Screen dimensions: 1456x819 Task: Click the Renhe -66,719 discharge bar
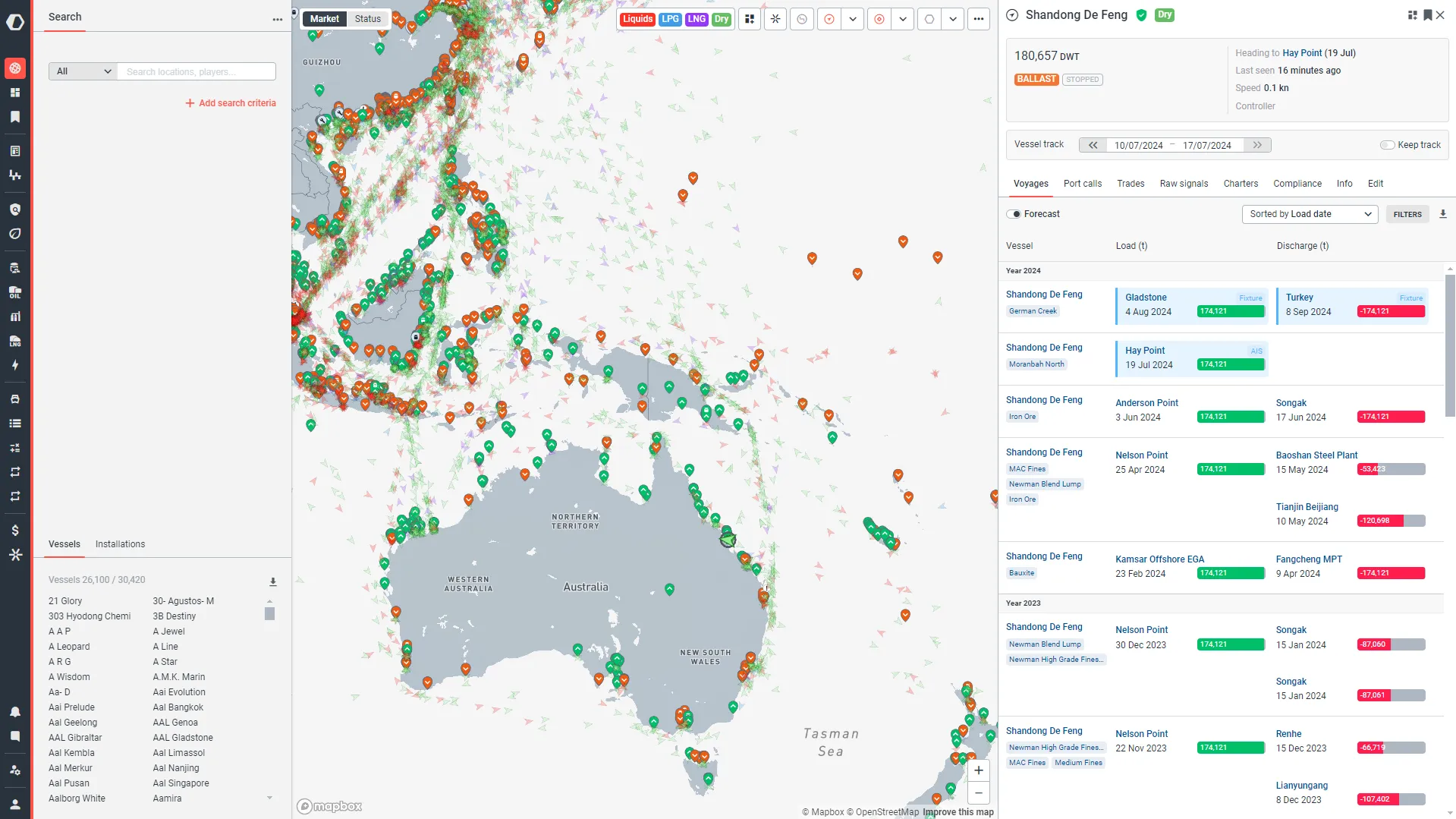coord(1391,748)
